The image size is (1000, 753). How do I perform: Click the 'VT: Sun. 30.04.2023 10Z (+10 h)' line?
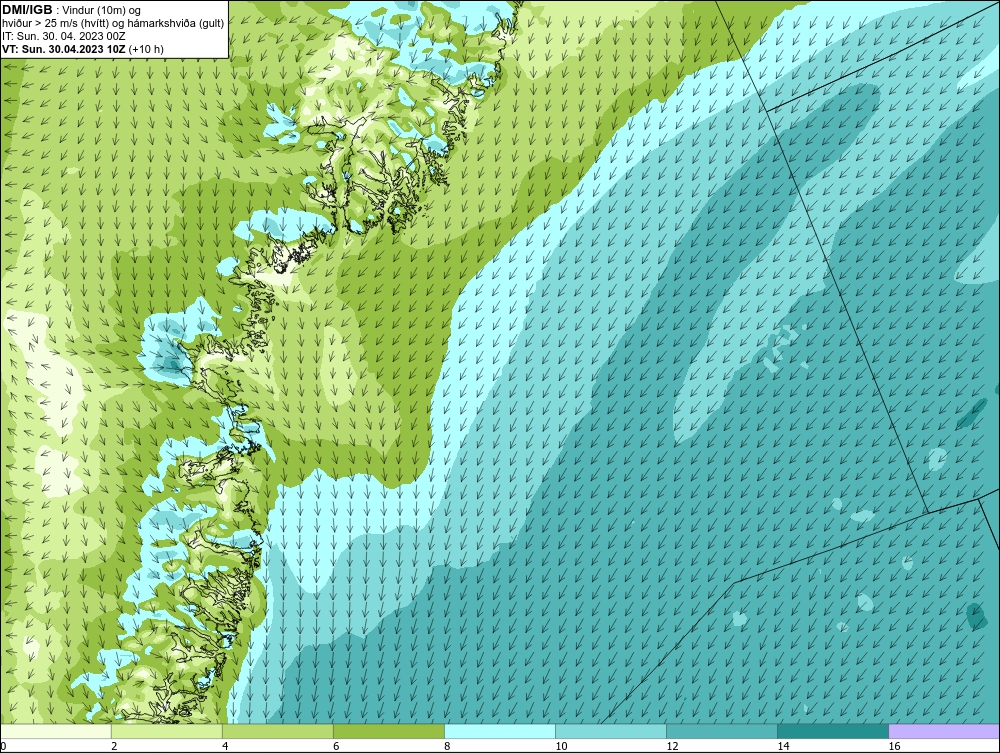tap(83, 49)
